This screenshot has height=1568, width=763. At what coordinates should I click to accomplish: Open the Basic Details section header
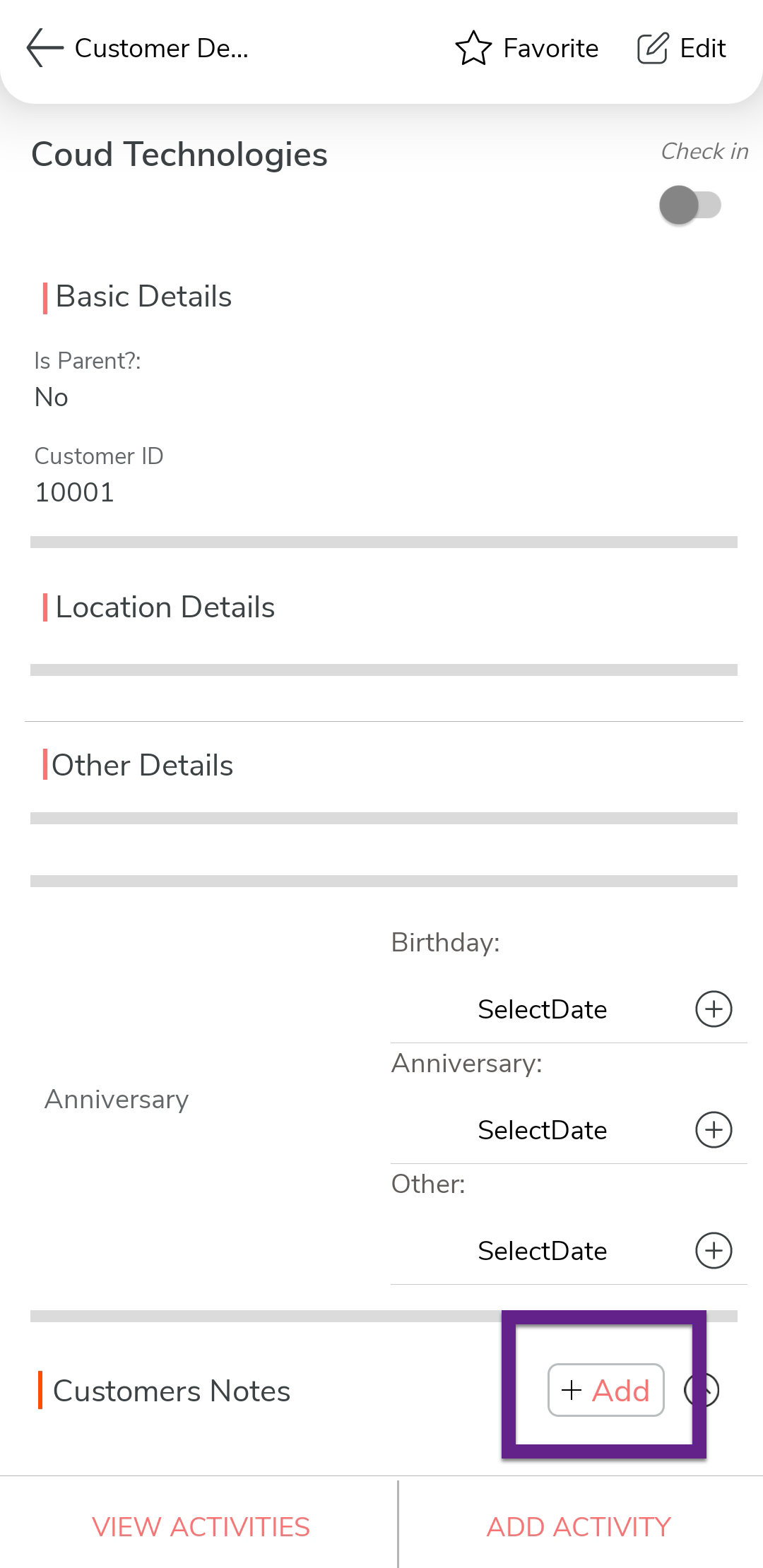pos(143,297)
